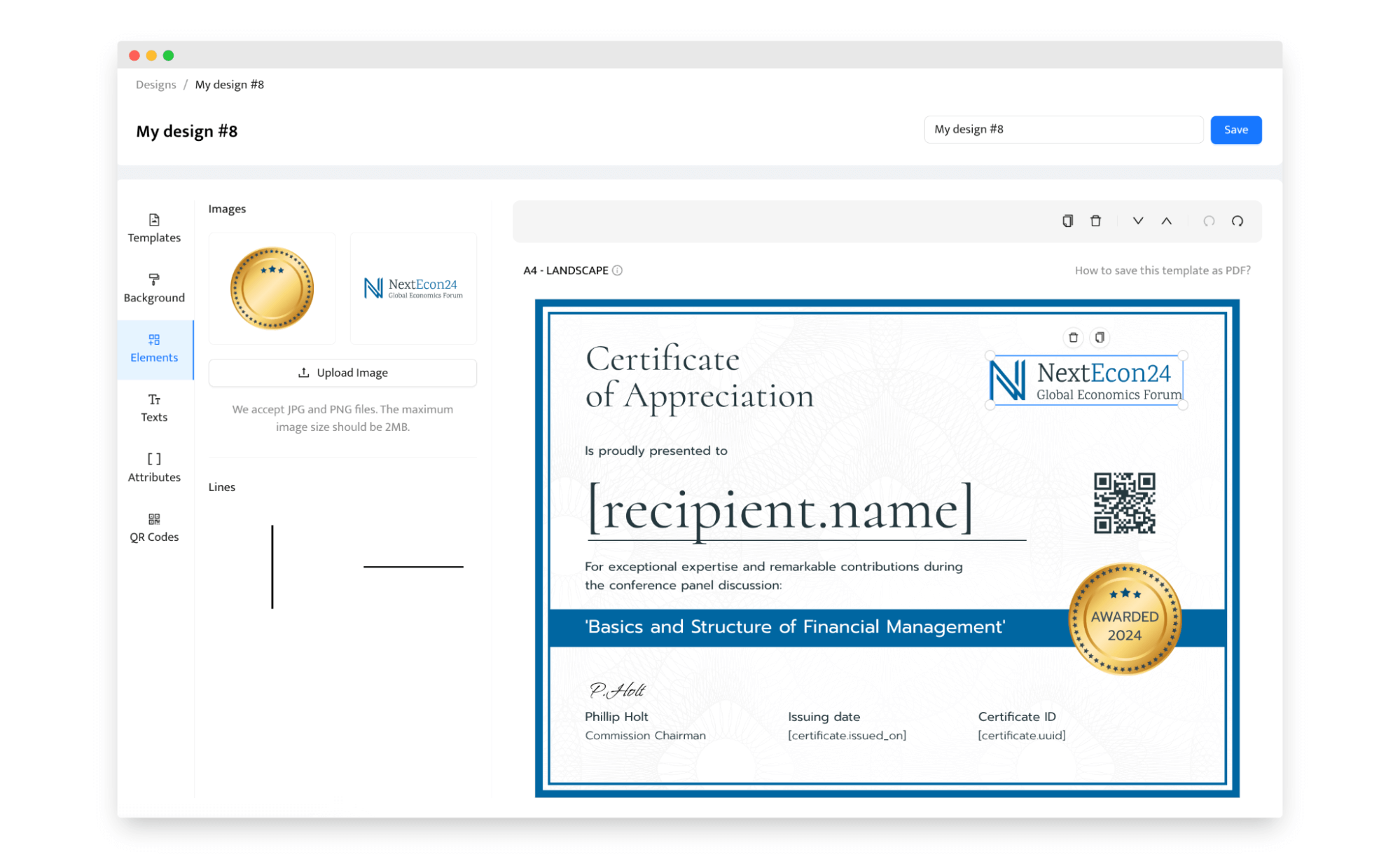Click the green maximize window dot

pyautogui.click(x=168, y=55)
